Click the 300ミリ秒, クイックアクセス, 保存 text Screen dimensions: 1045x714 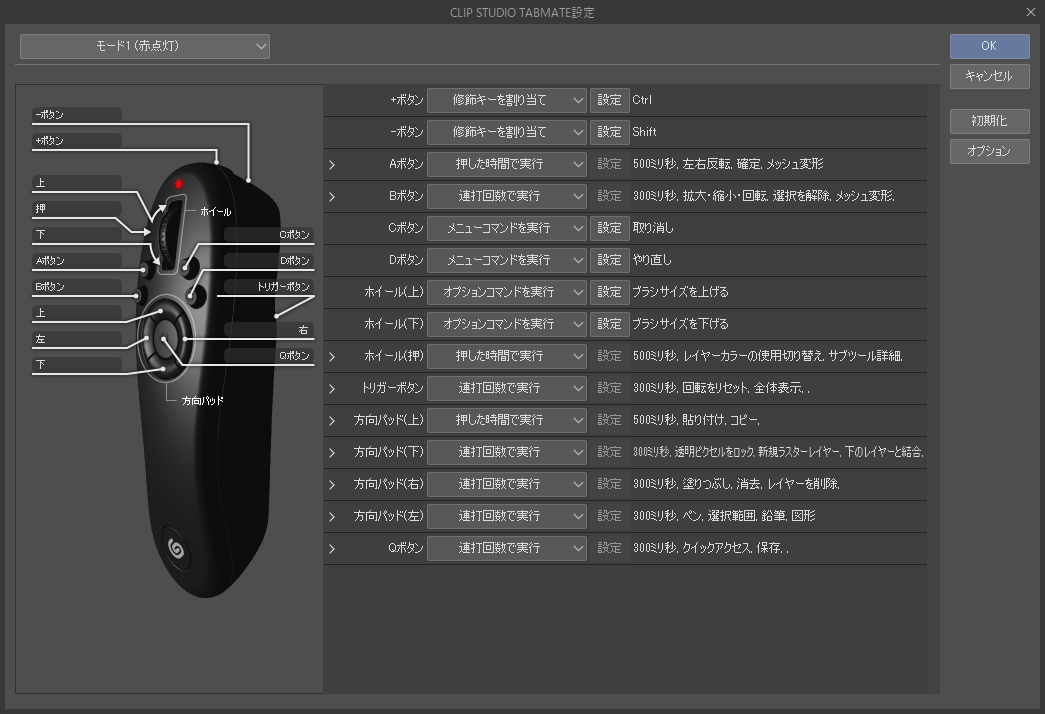pyautogui.click(x=710, y=548)
